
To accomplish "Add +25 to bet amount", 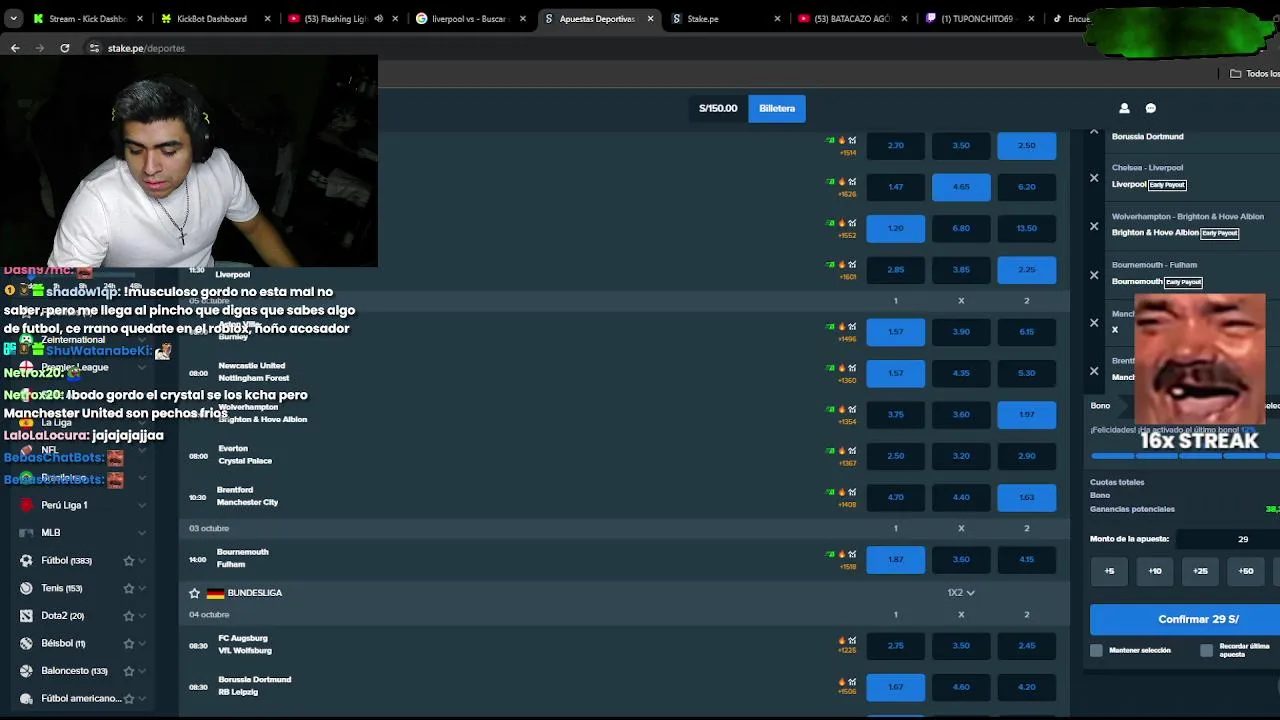I will (x=1200, y=571).
